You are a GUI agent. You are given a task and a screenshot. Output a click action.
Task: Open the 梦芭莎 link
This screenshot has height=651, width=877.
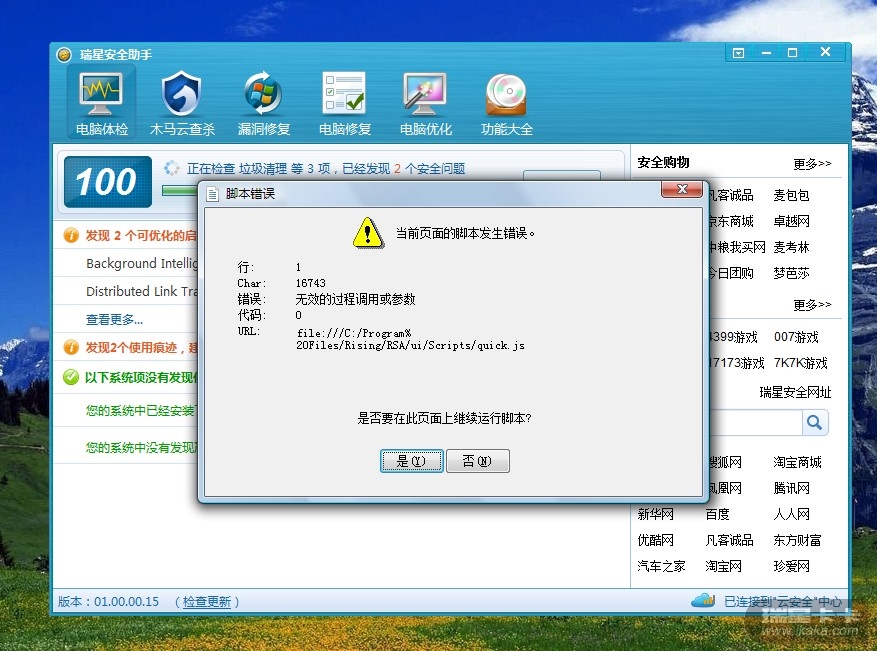click(791, 273)
